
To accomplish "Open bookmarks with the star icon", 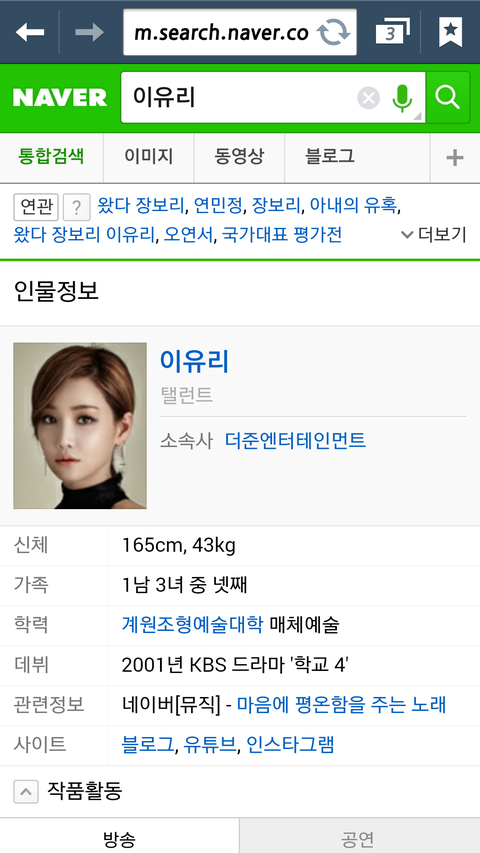I will 450,32.
